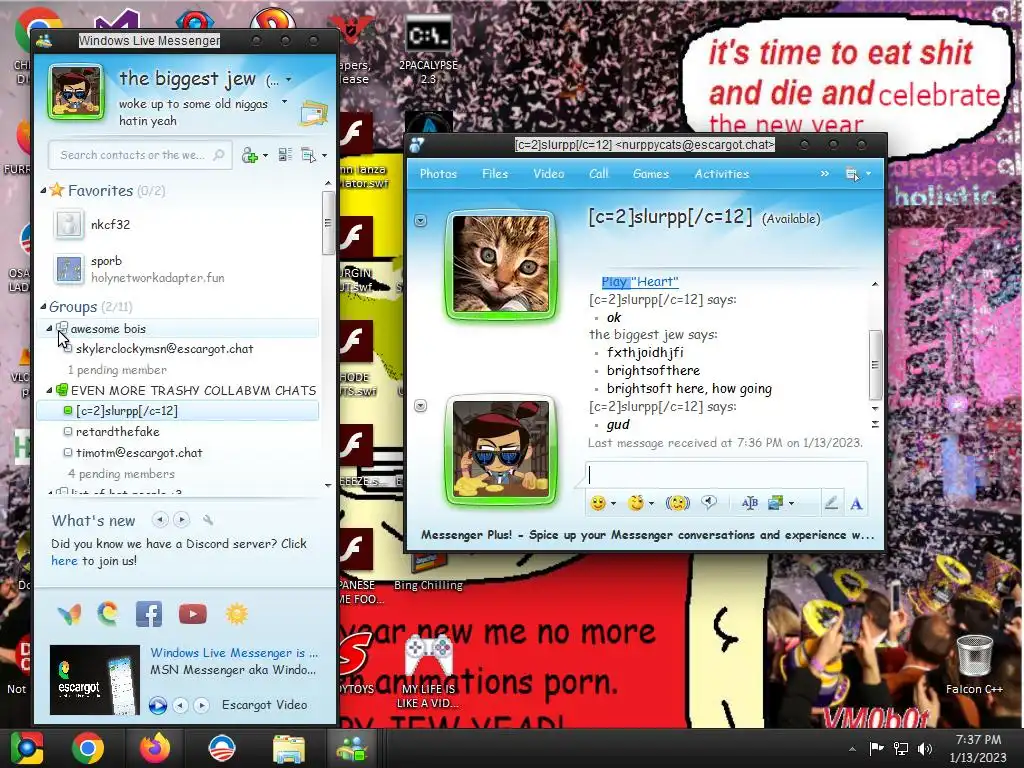Click the 'here' Discord link
Viewport: 1024px width, 768px height.
click(x=64, y=560)
